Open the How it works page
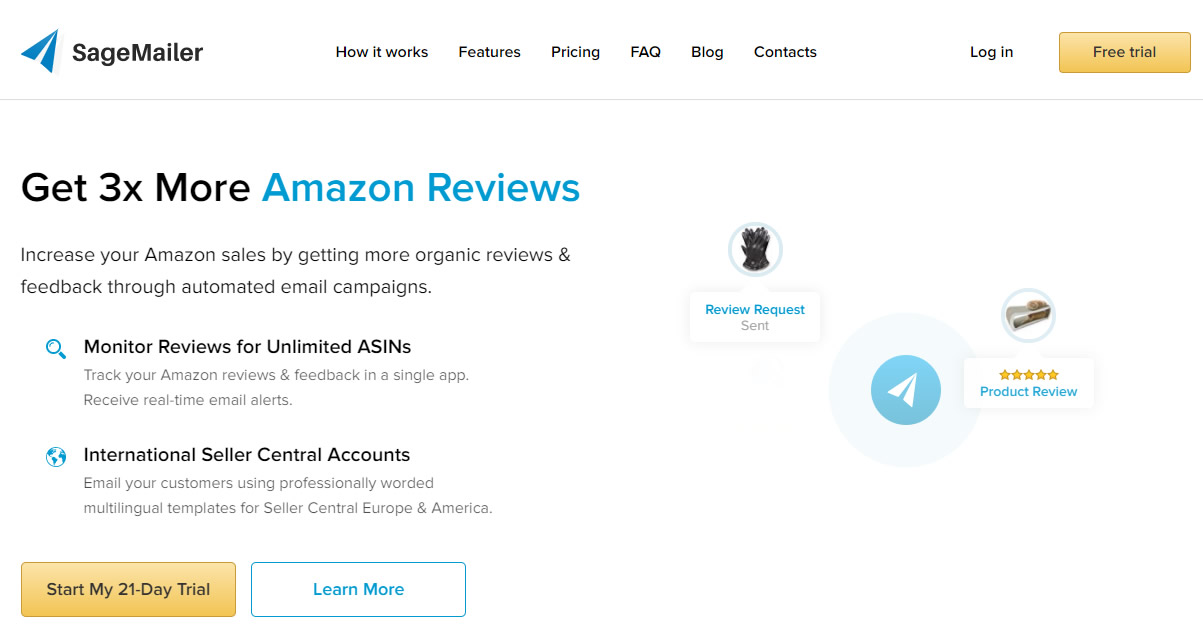The height and width of the screenshot is (641, 1203). coord(382,52)
